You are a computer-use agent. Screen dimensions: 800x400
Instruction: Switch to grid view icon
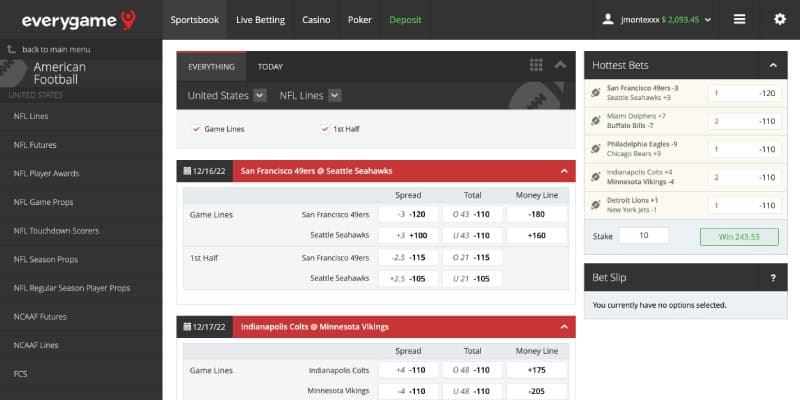[x=536, y=65]
